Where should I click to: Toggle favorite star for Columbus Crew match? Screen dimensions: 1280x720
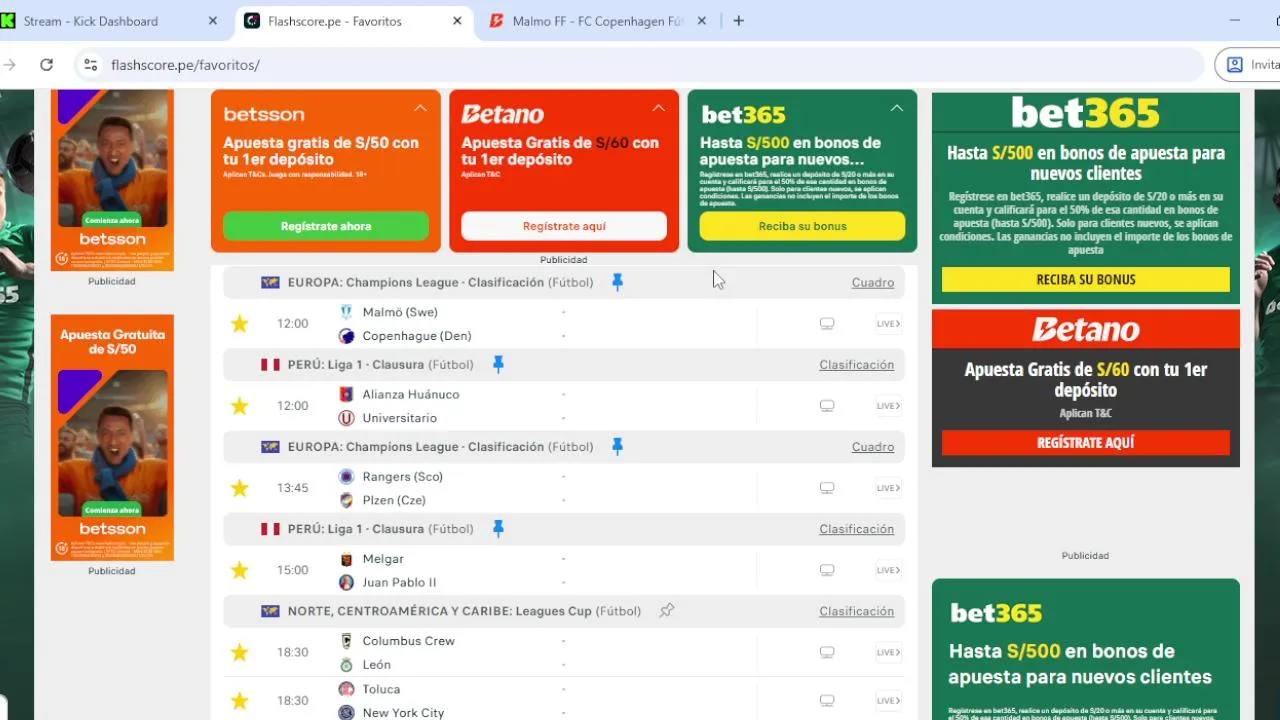[x=239, y=652]
